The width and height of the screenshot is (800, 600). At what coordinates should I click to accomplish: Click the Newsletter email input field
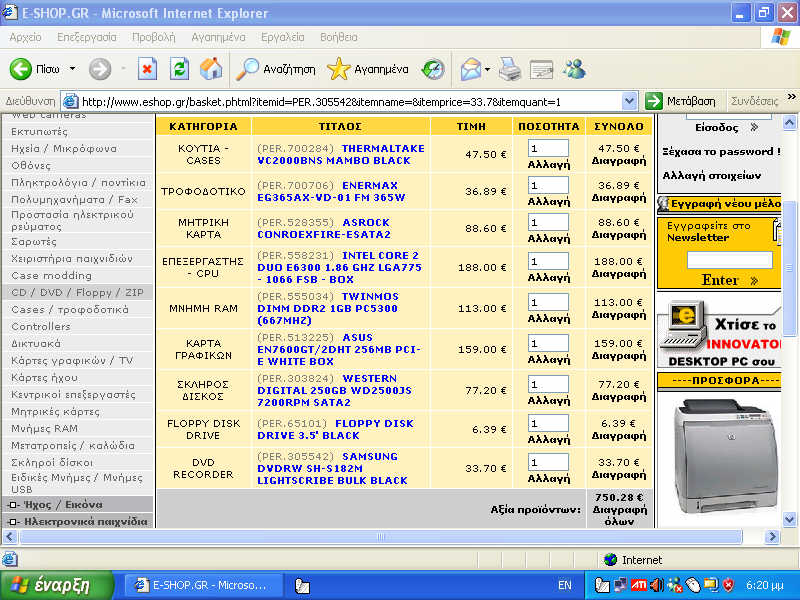click(729, 260)
